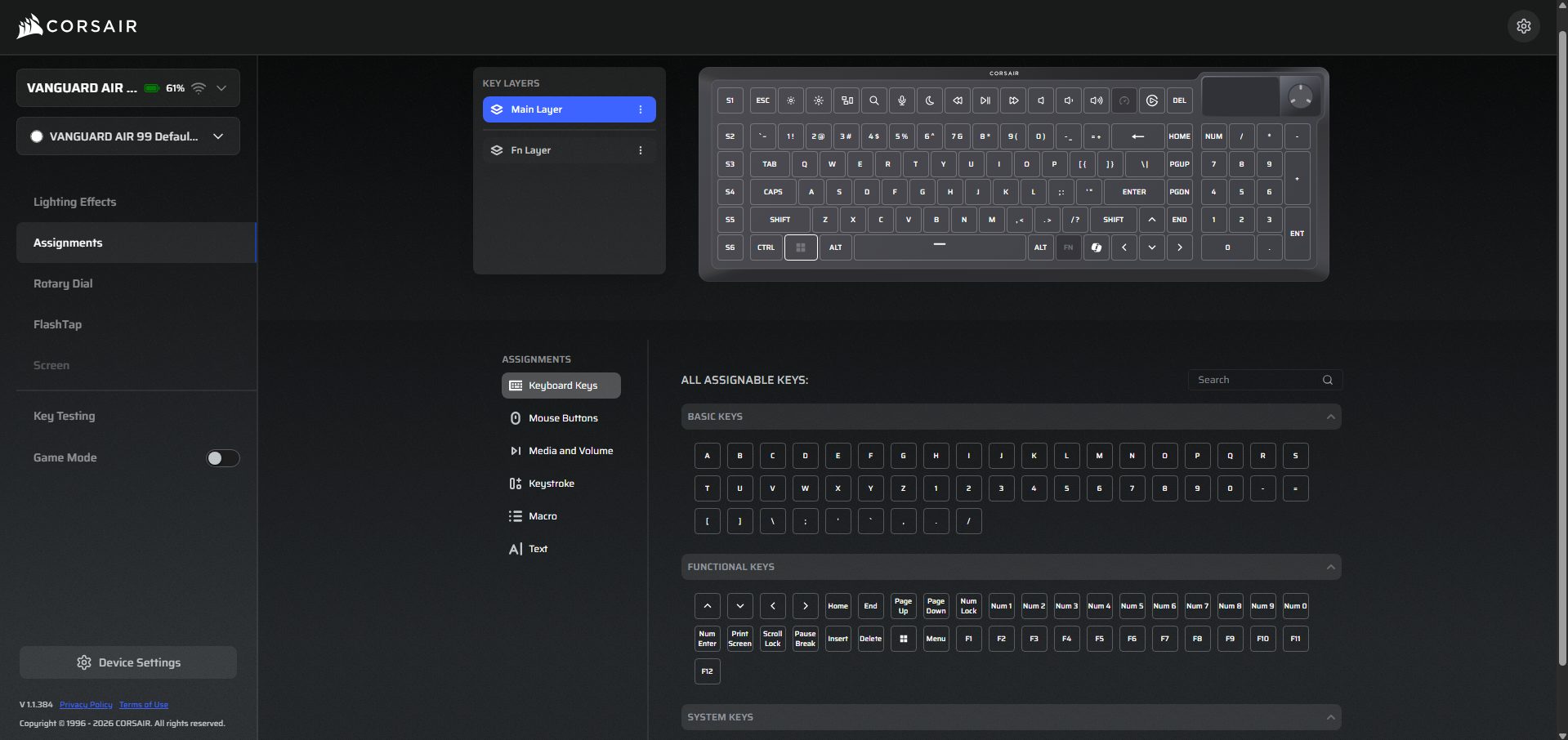Open Device Settings

128,662
